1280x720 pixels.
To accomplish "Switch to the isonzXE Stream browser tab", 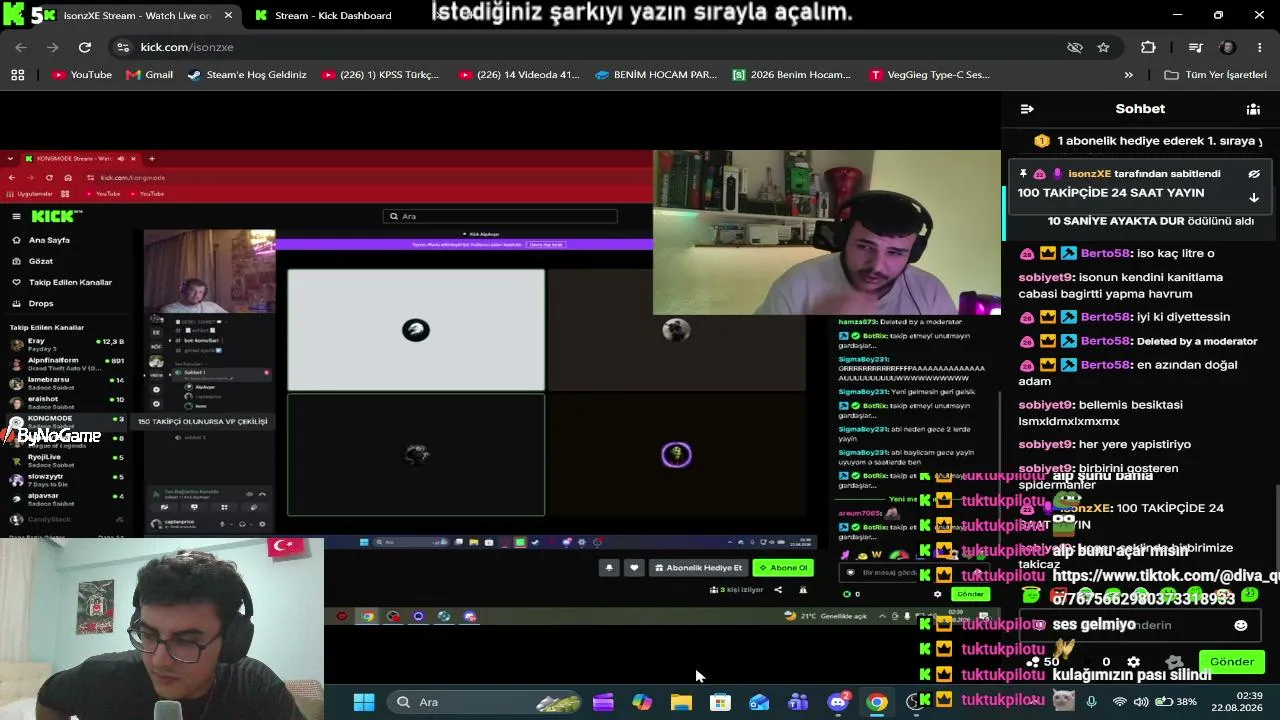I will pos(137,15).
